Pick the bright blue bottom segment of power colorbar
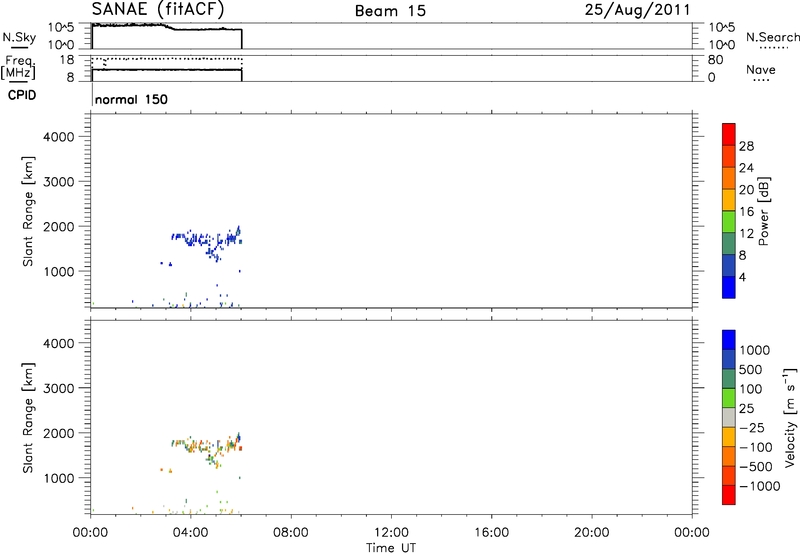This screenshot has height=554, width=800. coord(729,287)
